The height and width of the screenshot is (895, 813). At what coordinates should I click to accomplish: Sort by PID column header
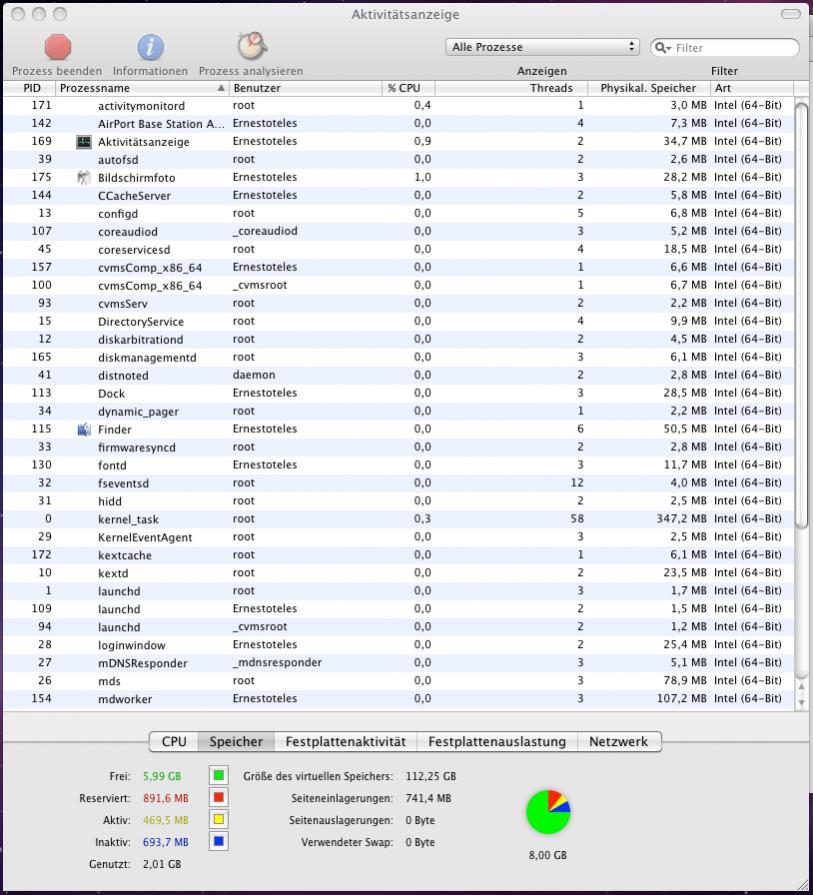click(29, 88)
